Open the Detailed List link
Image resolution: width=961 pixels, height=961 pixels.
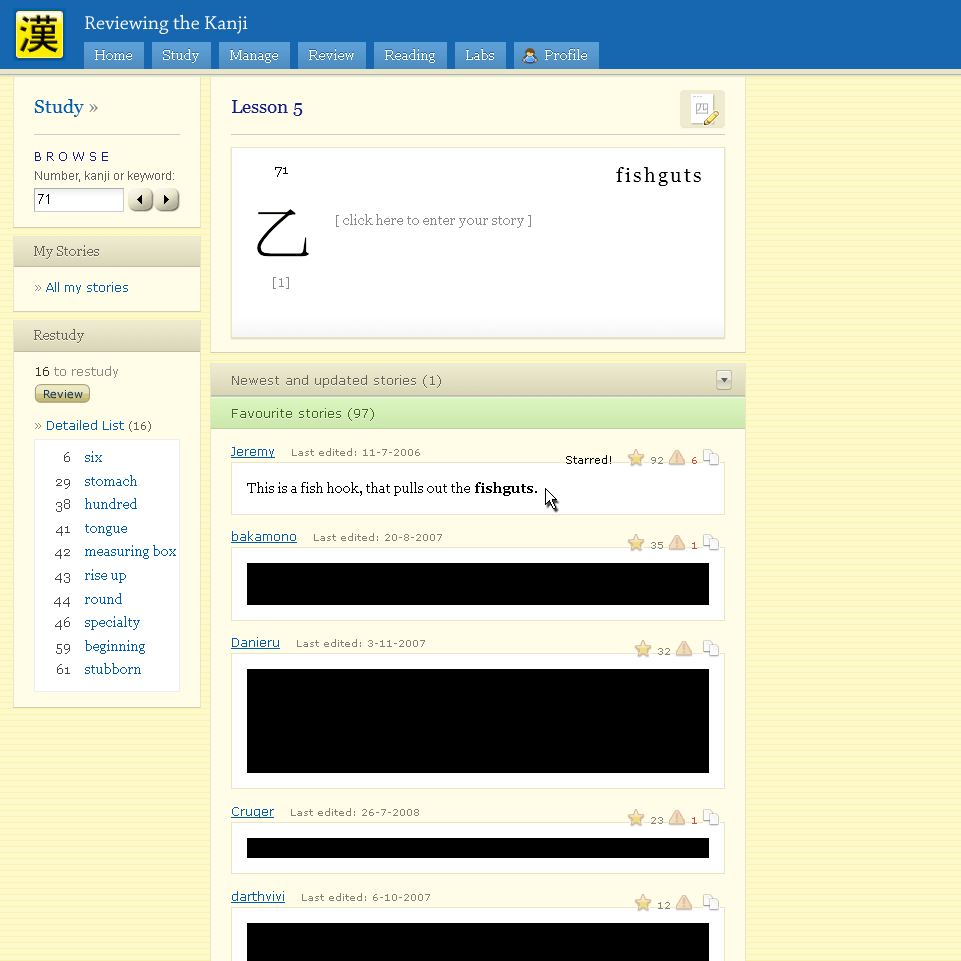(x=85, y=425)
